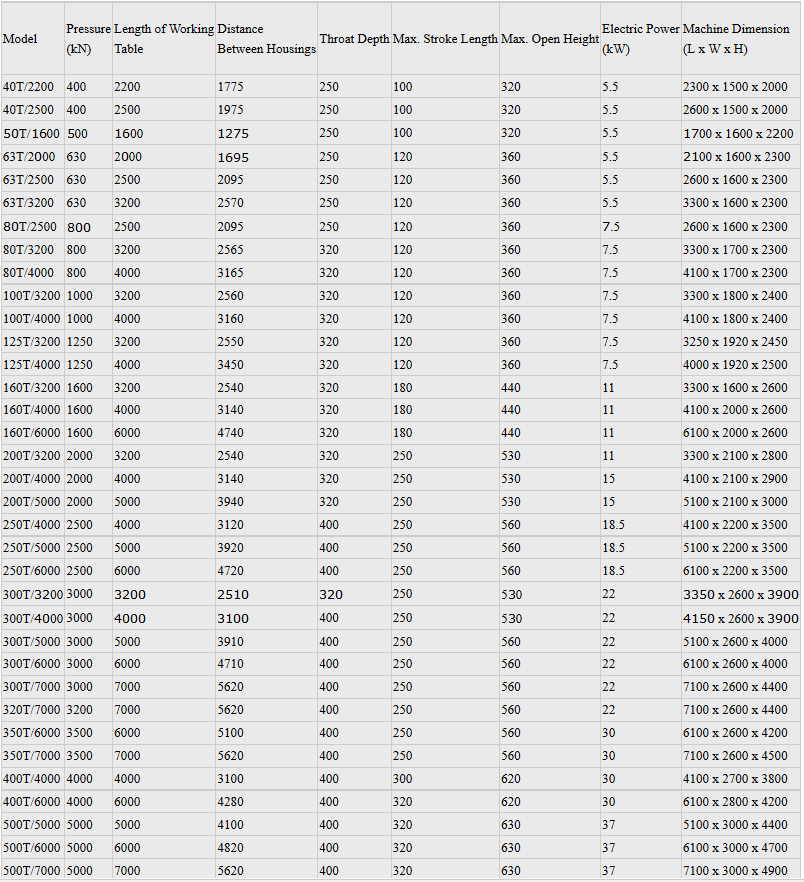Click the Max. Open Height header
Image resolution: width=804 pixels, height=882 pixels.
550,39
